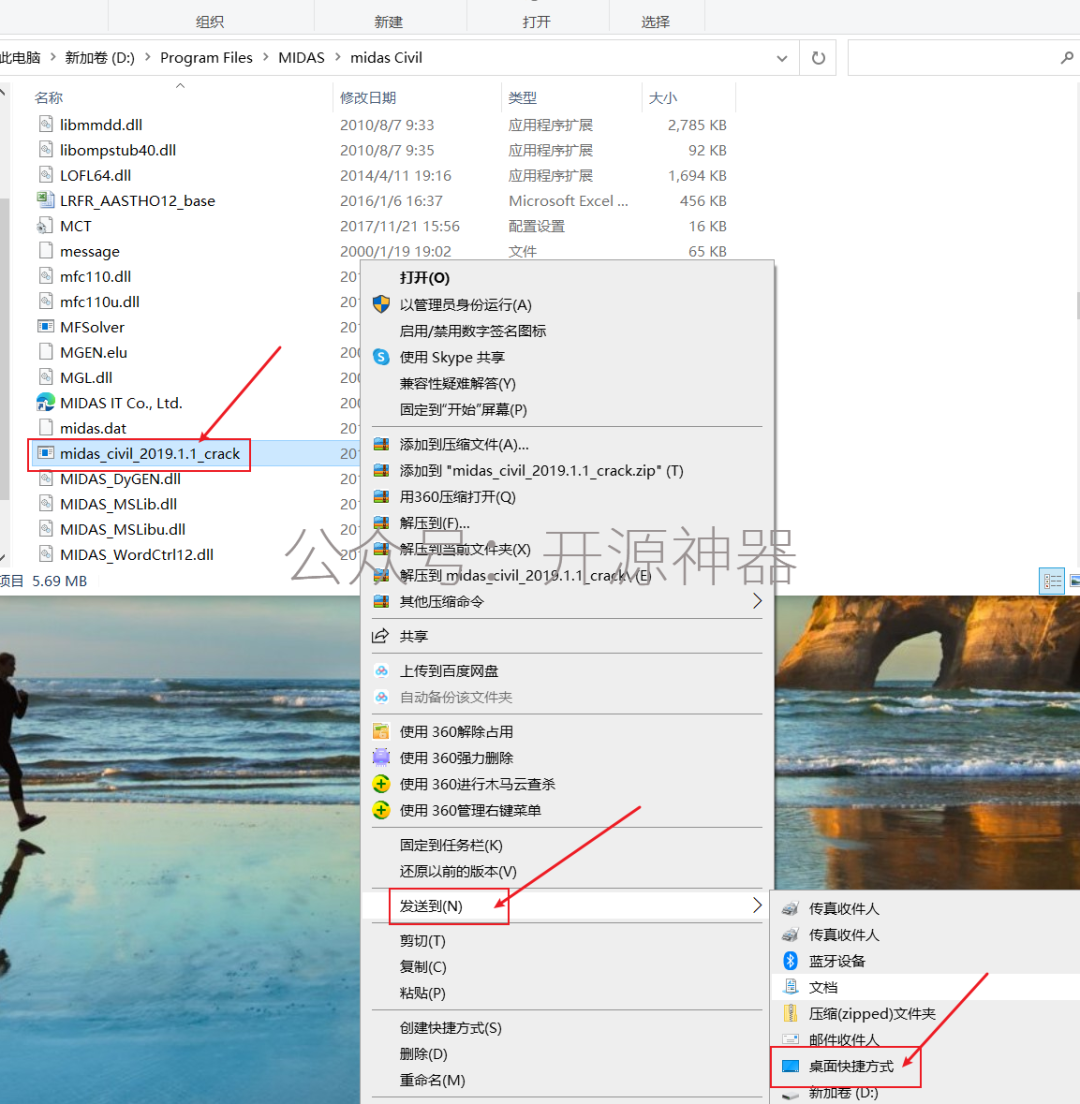Expand the 发送到(N) submenu arrow
Viewport: 1080px width, 1104px height.
757,905
